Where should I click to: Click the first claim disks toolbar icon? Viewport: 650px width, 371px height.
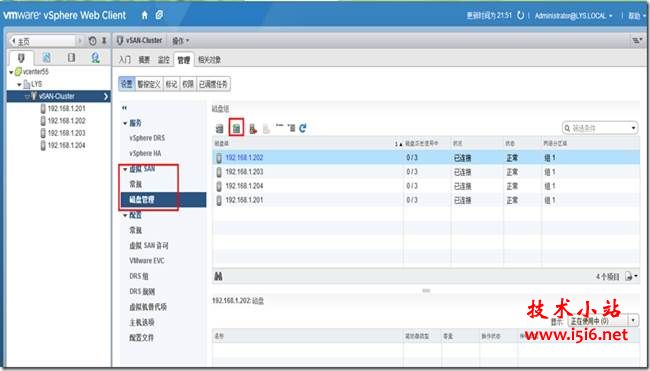220,129
